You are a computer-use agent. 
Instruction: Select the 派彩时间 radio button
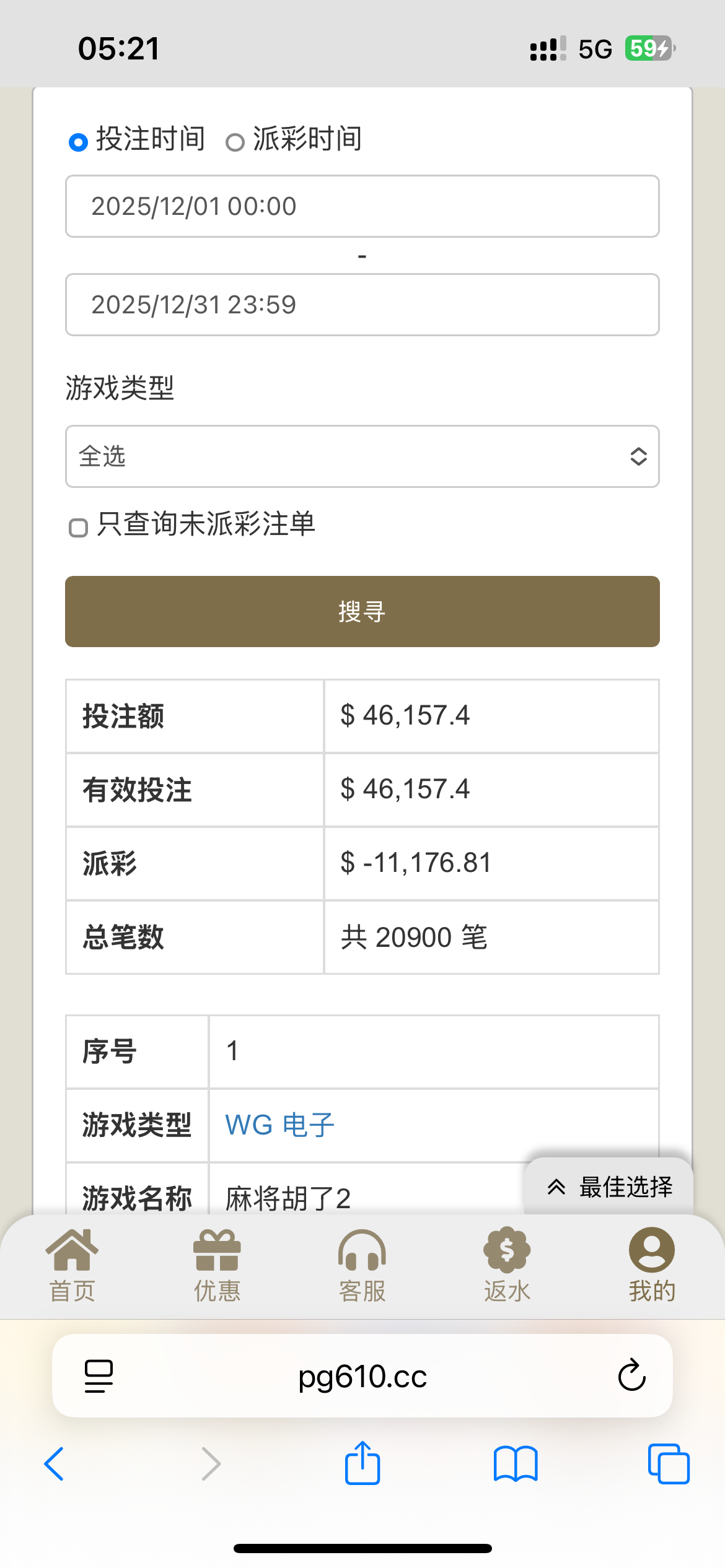pyautogui.click(x=235, y=142)
